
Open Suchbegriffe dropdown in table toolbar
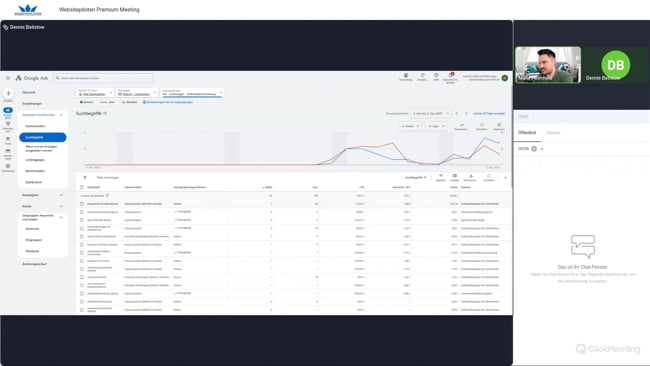416,177
